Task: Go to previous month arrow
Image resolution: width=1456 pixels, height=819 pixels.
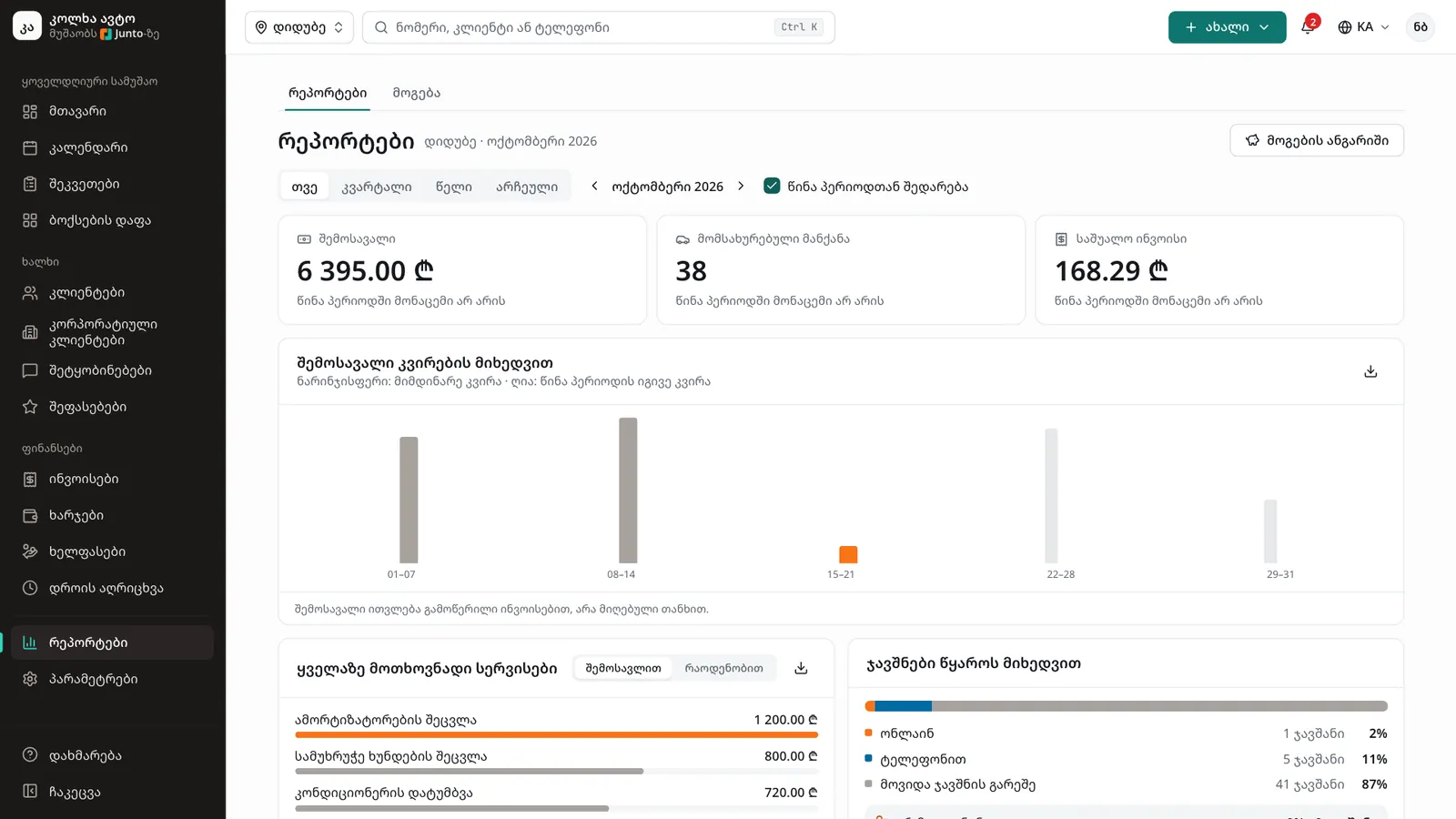Action: click(594, 187)
